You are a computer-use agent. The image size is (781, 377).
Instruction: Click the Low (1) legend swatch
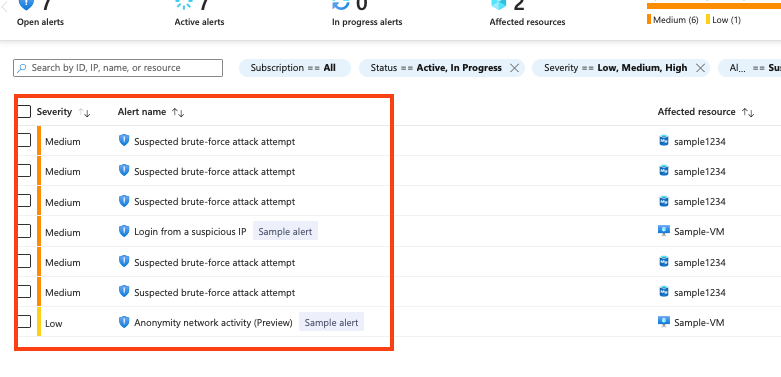click(x=708, y=20)
